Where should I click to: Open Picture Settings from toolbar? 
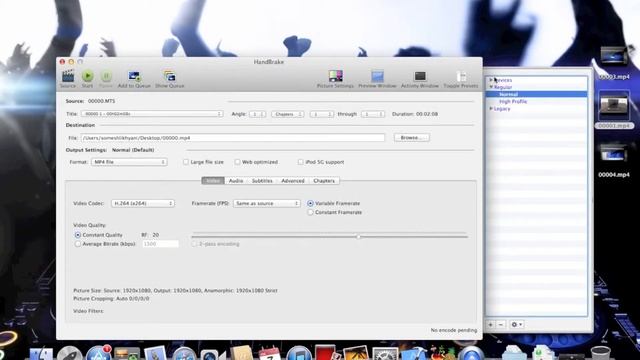click(336, 76)
